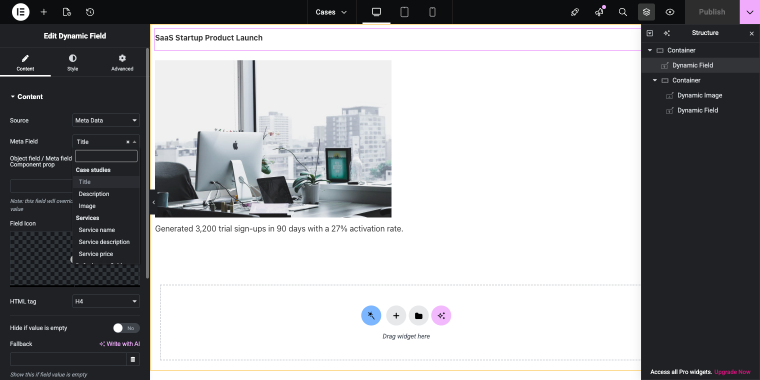The width and height of the screenshot is (760, 380).
Task: Toggle the Structure panel icon
Action: click(x=646, y=12)
